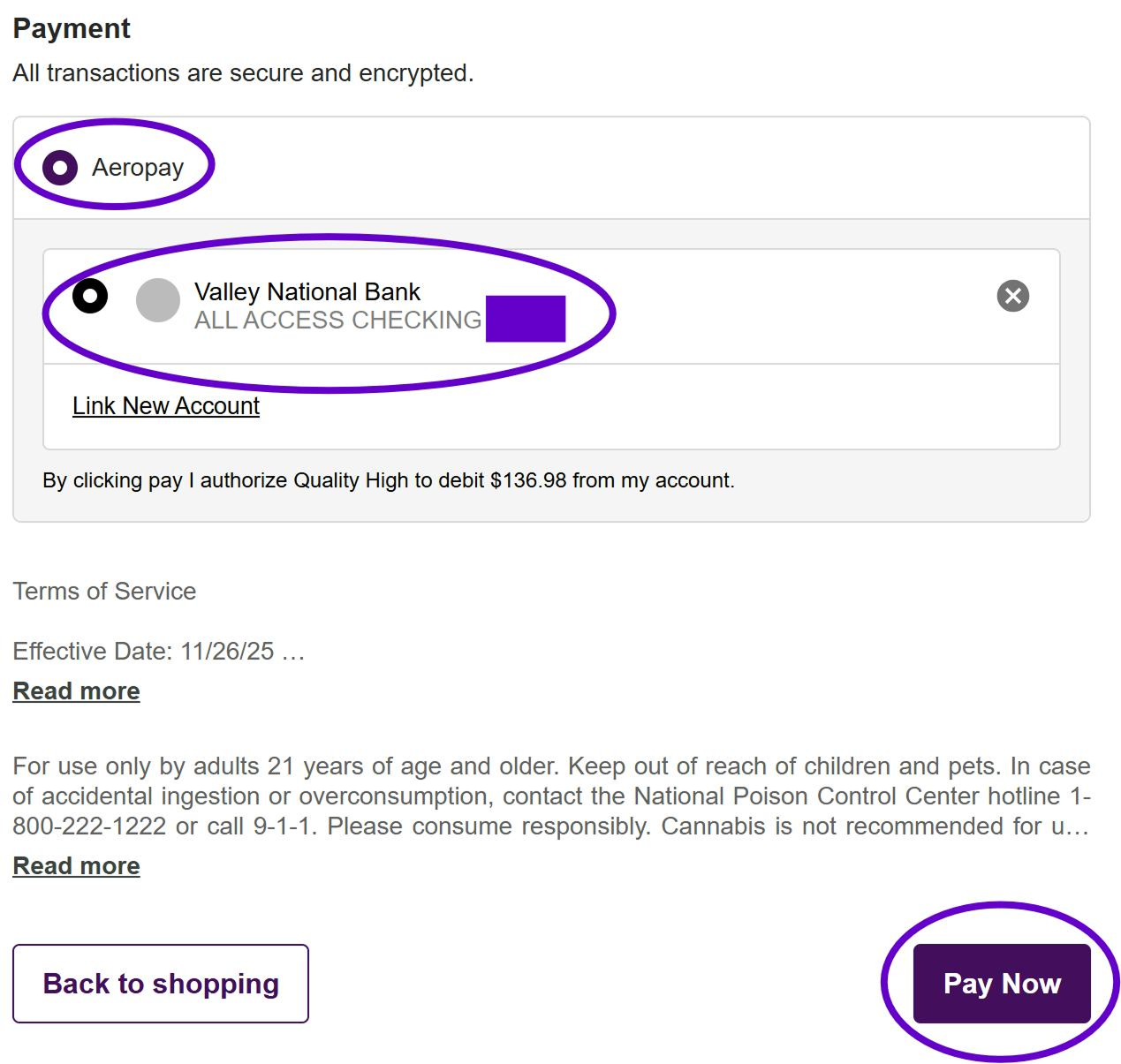The image size is (1121, 1064).
Task: Expand the adults 21+ disclaimer Read more
Action: pos(76,866)
